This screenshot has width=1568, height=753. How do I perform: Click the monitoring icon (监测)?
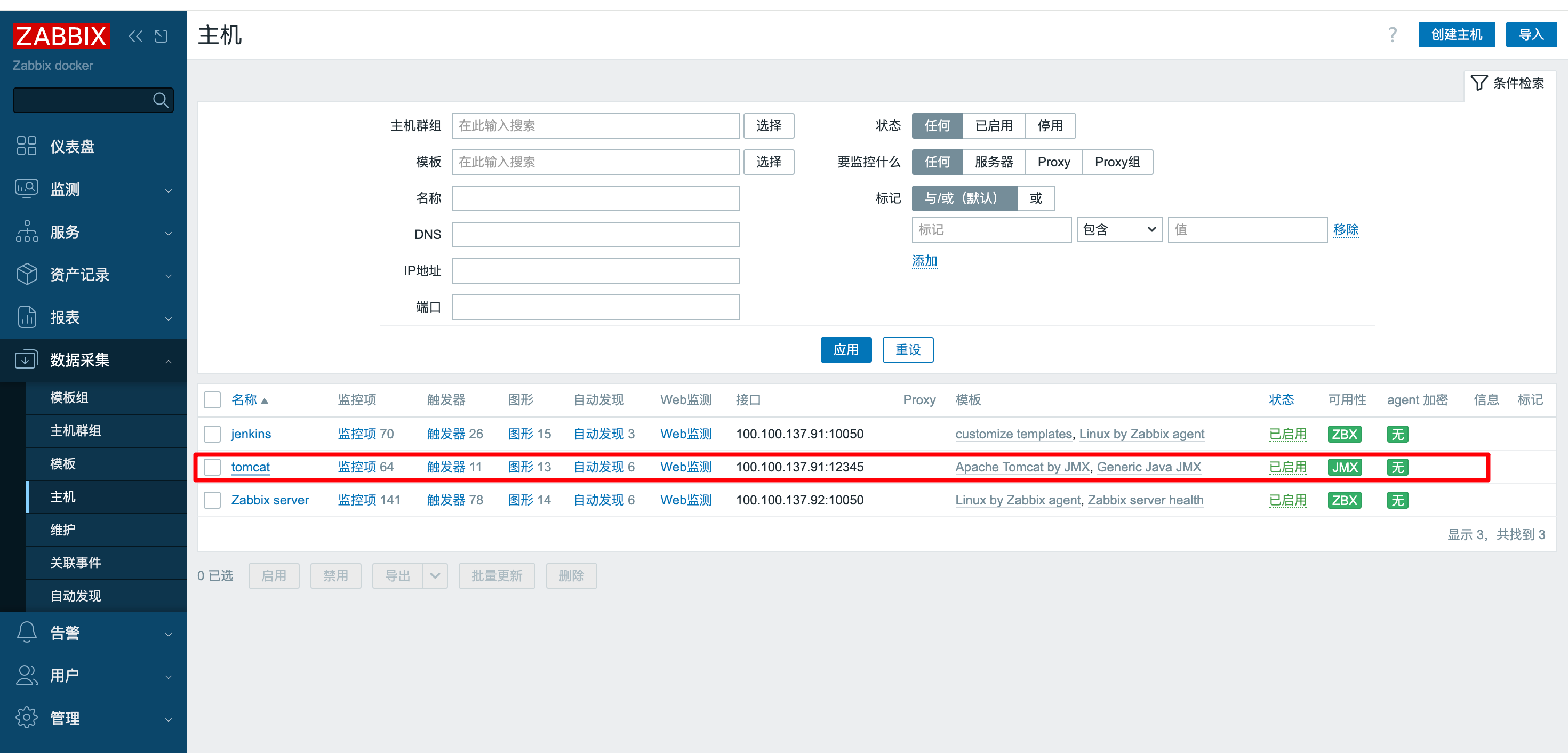click(x=27, y=189)
